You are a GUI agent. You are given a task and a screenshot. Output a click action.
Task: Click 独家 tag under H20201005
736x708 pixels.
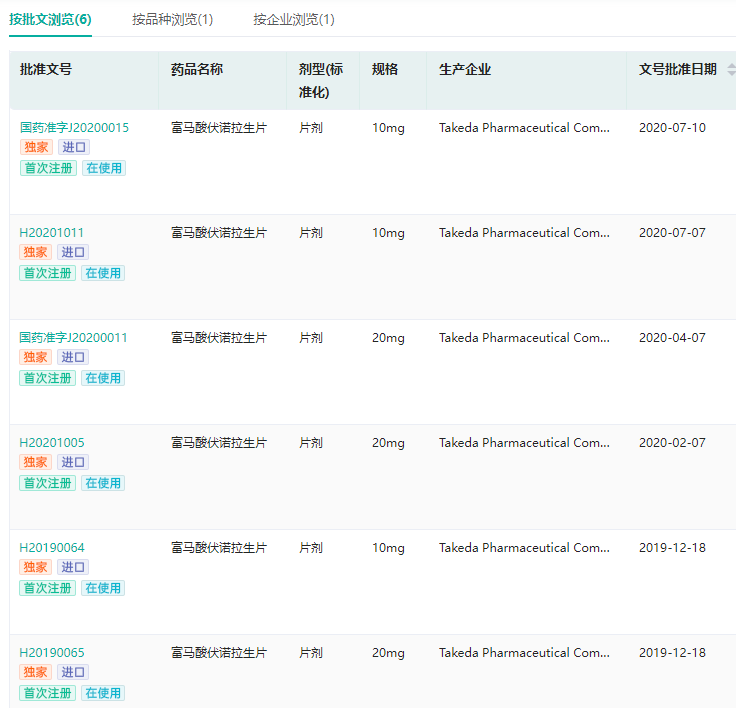[35, 462]
